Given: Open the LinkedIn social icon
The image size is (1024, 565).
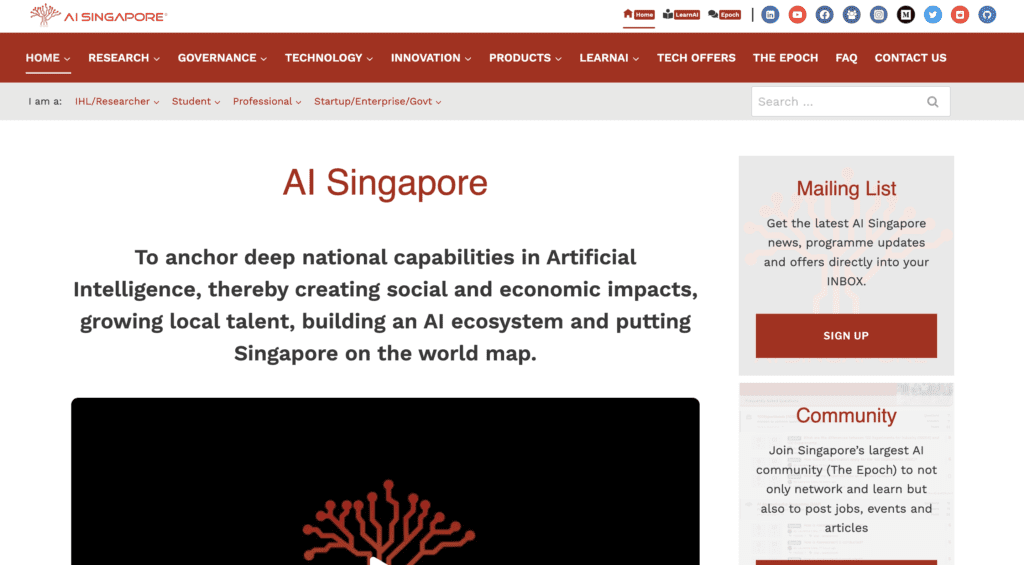Looking at the screenshot, I should pyautogui.click(x=770, y=14).
